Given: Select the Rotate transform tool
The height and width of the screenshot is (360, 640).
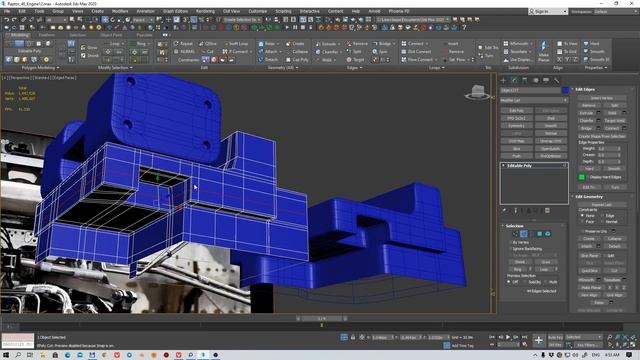Looking at the screenshot, I should point(113,20).
